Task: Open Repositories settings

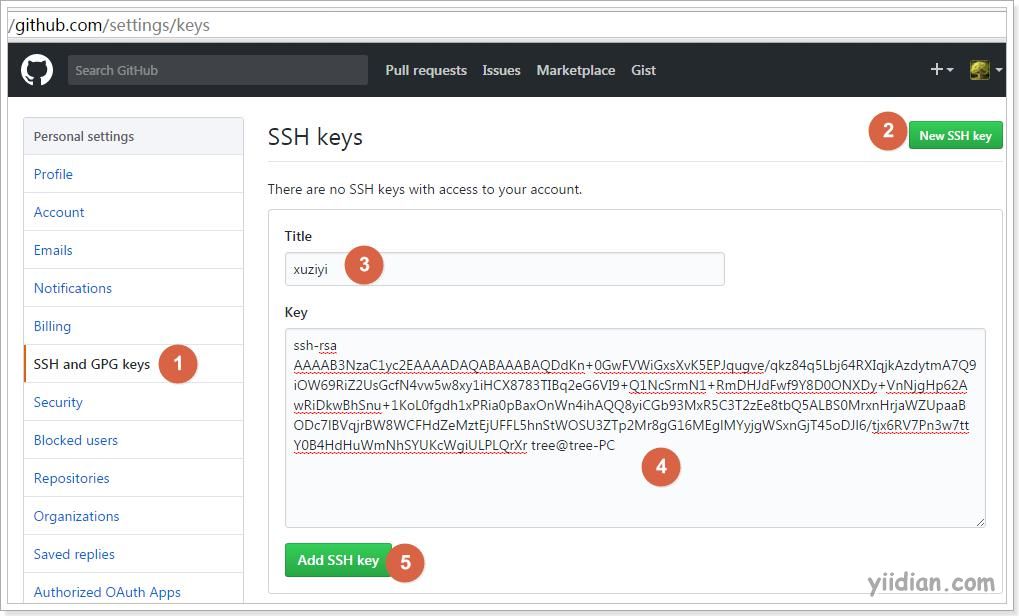Action: (133, 478)
